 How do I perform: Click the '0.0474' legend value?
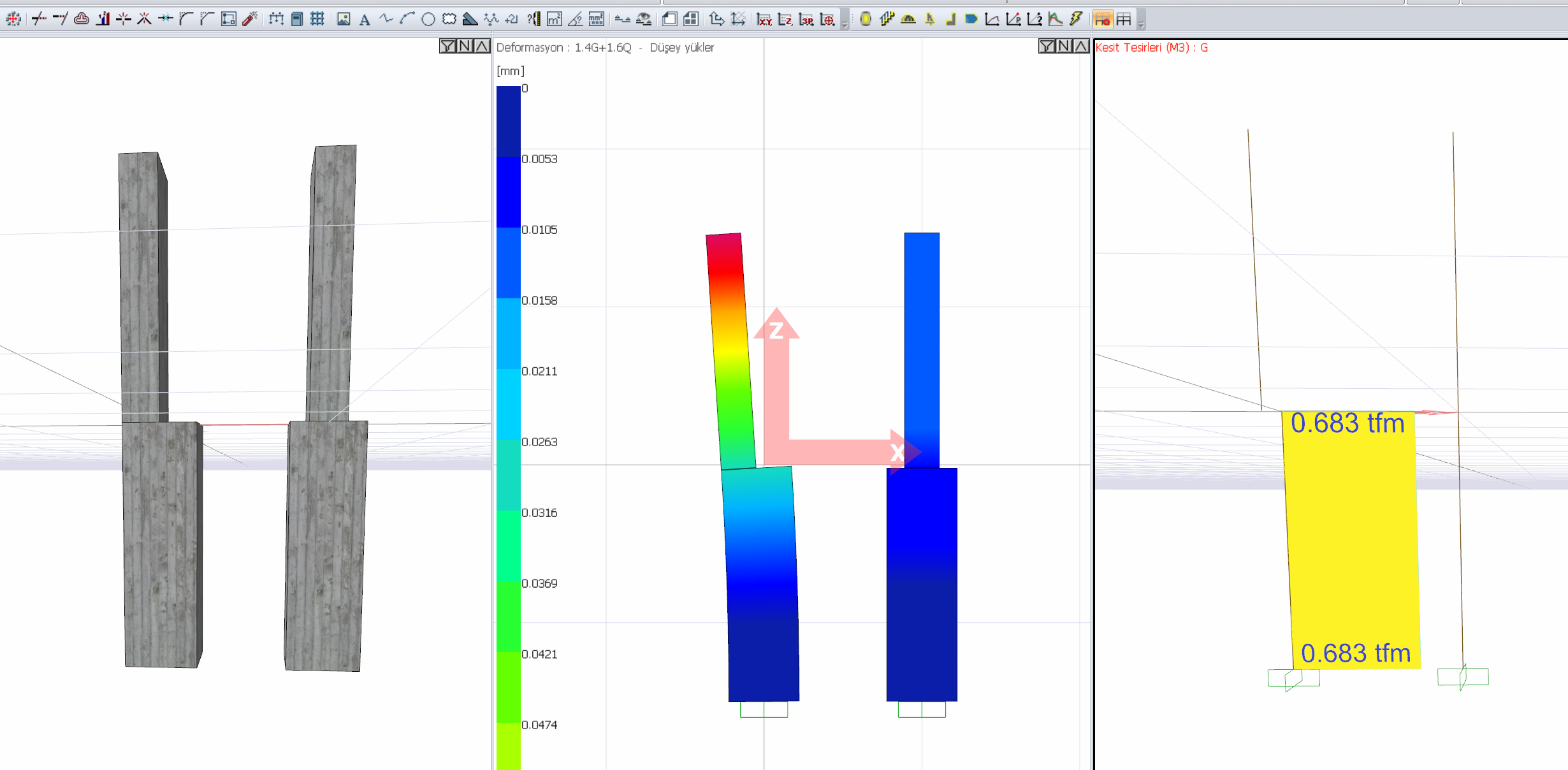coord(539,725)
